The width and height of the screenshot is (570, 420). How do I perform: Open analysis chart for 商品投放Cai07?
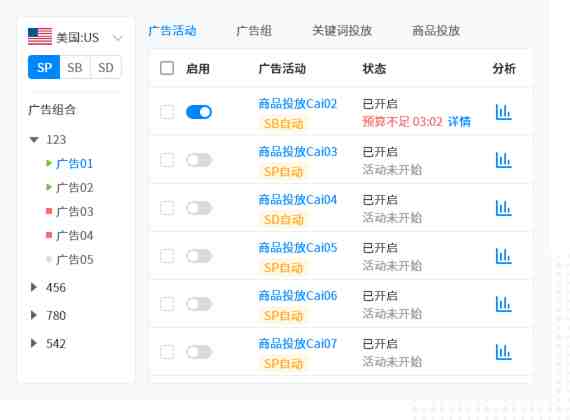pyautogui.click(x=503, y=352)
